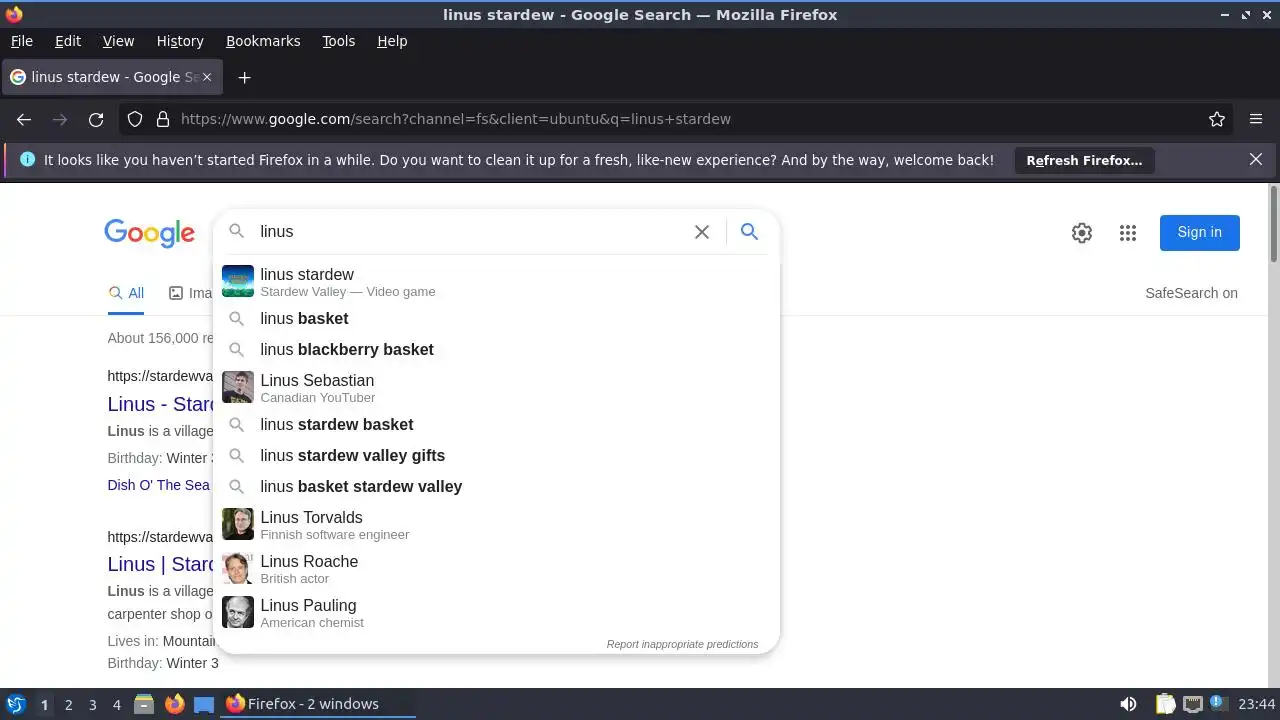Click the Firefox back arrow button
Screen dimensions: 1280x720
click(24, 119)
